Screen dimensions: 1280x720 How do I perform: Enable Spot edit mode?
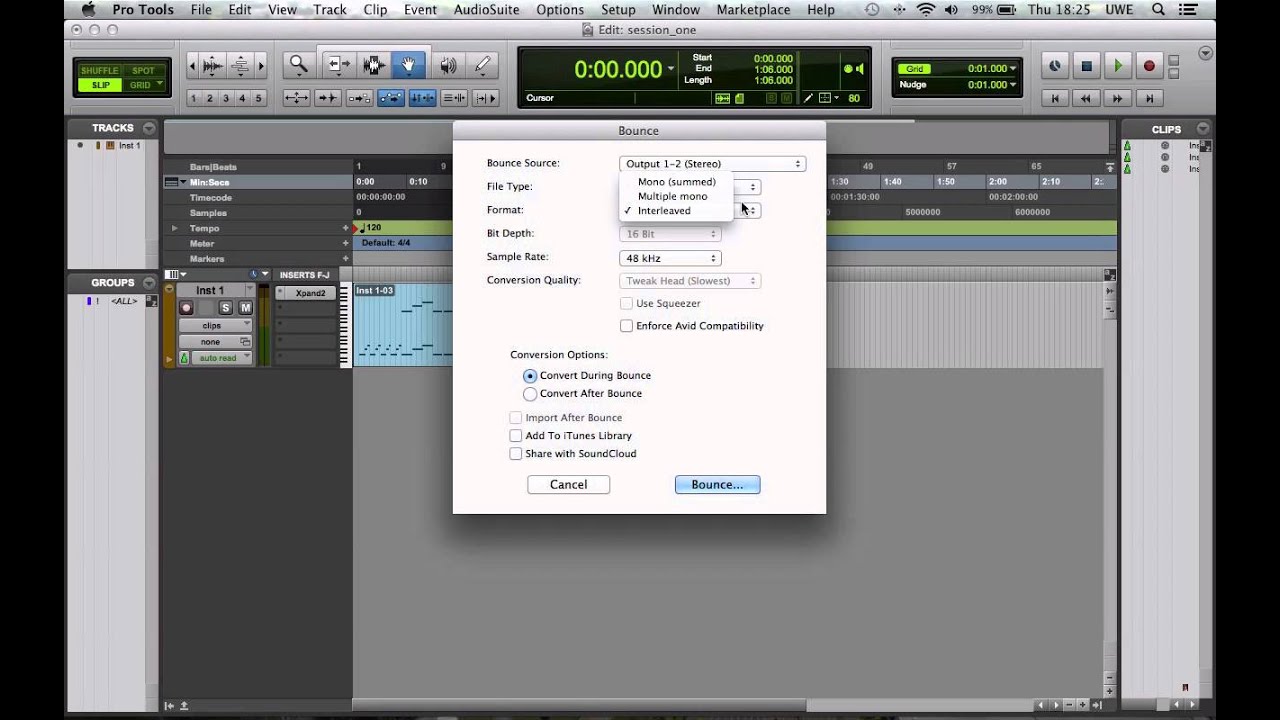tap(143, 71)
